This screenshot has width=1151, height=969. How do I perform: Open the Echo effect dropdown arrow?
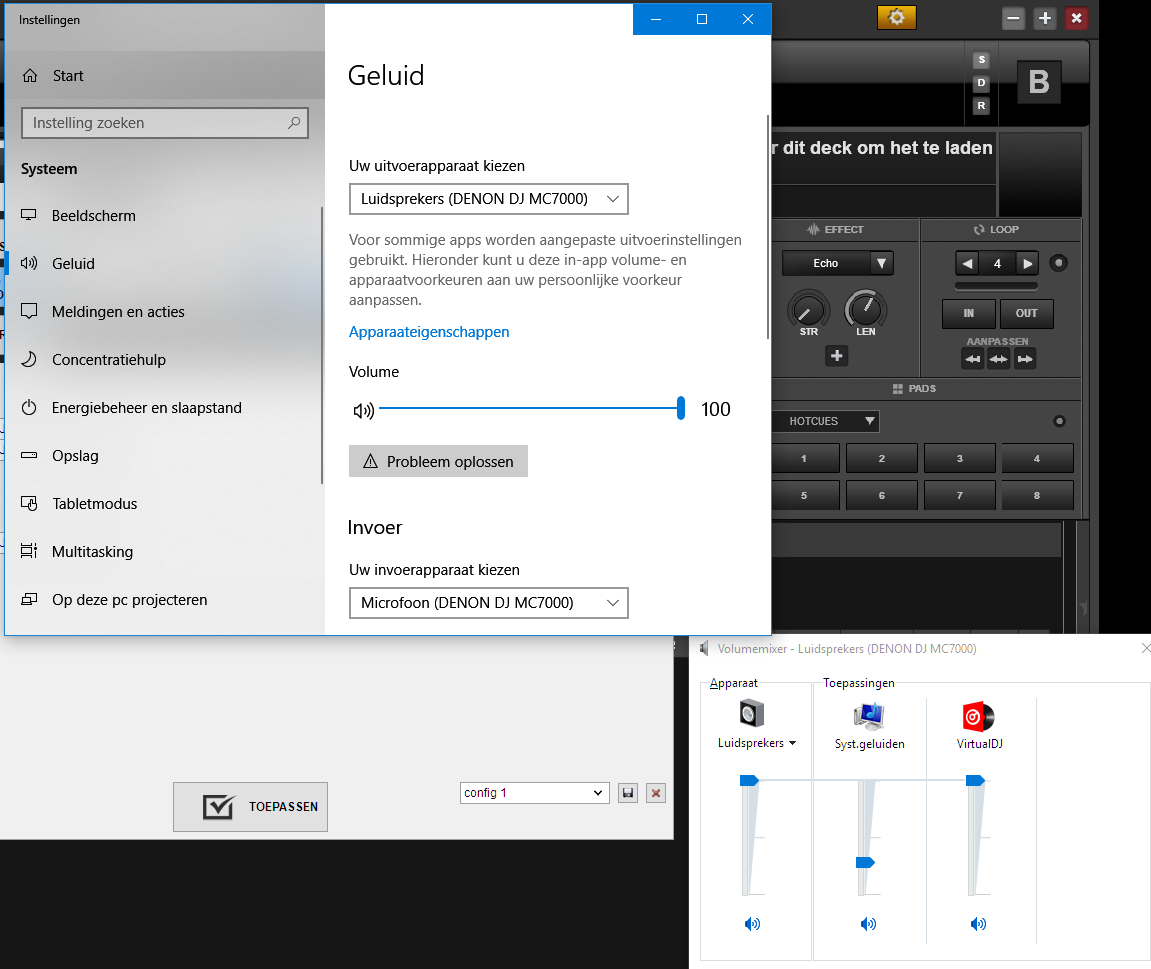(882, 263)
